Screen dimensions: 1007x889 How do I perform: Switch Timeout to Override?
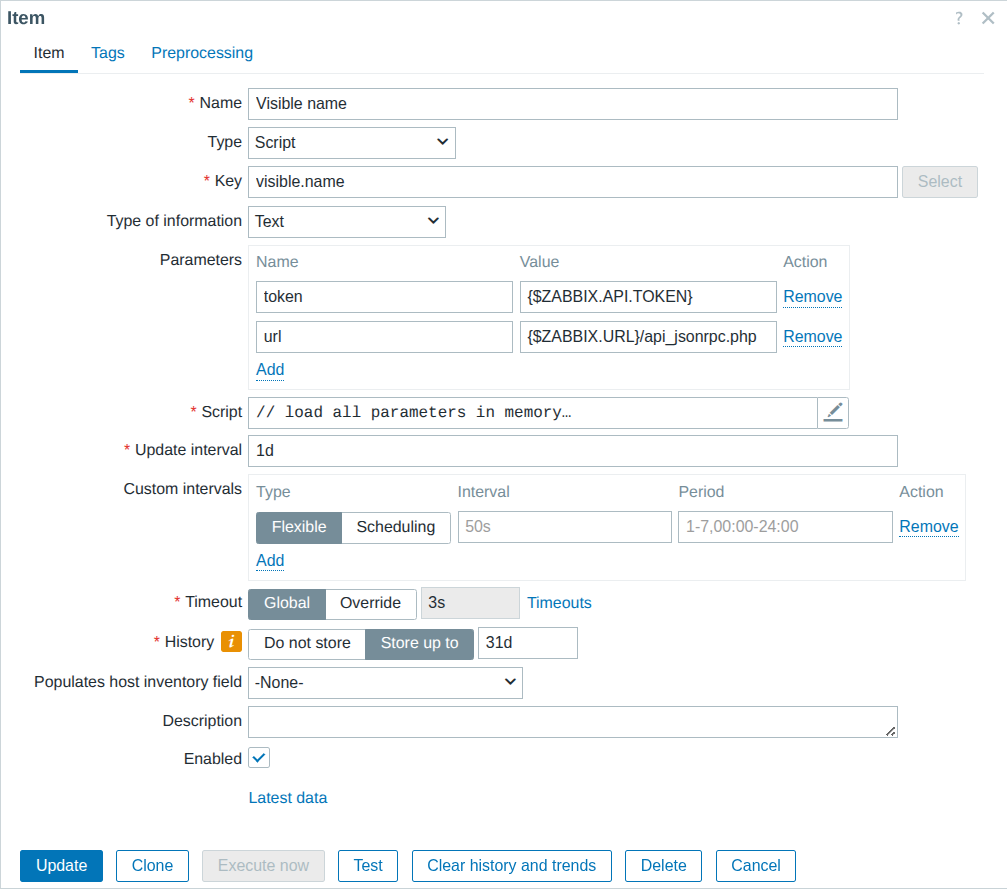371,603
